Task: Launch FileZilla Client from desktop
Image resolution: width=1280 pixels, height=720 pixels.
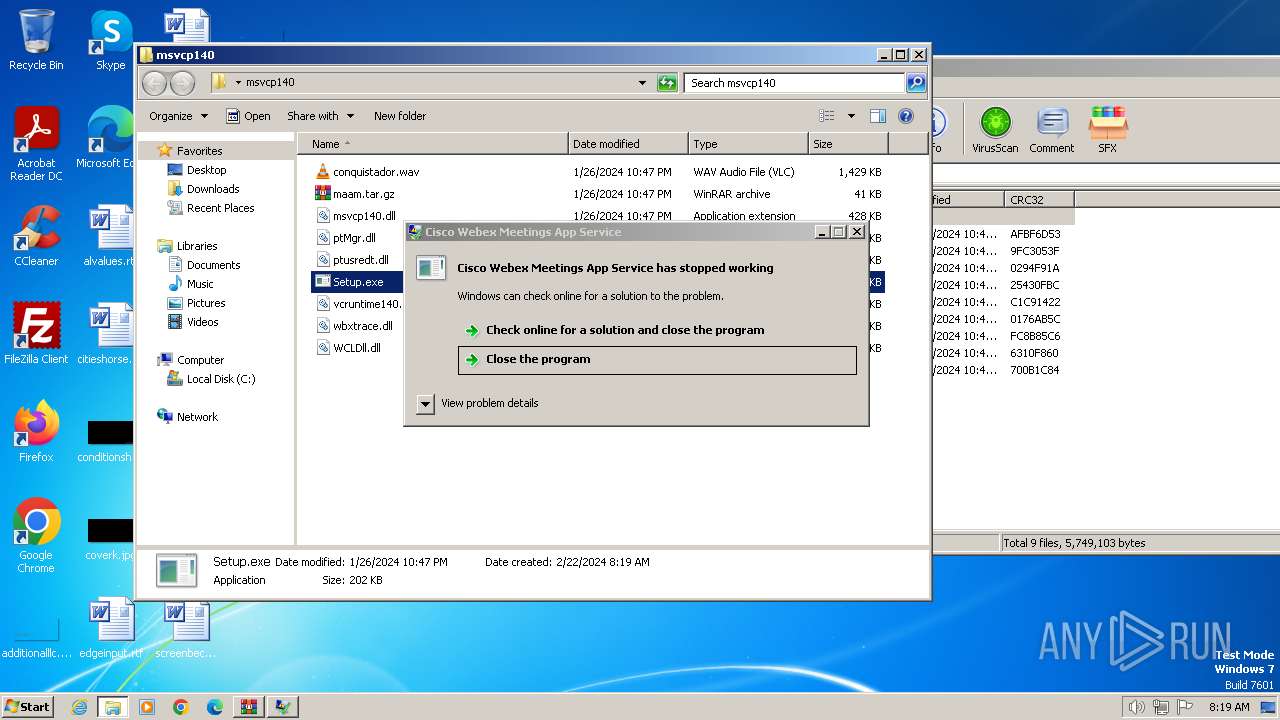Action: click(36, 334)
